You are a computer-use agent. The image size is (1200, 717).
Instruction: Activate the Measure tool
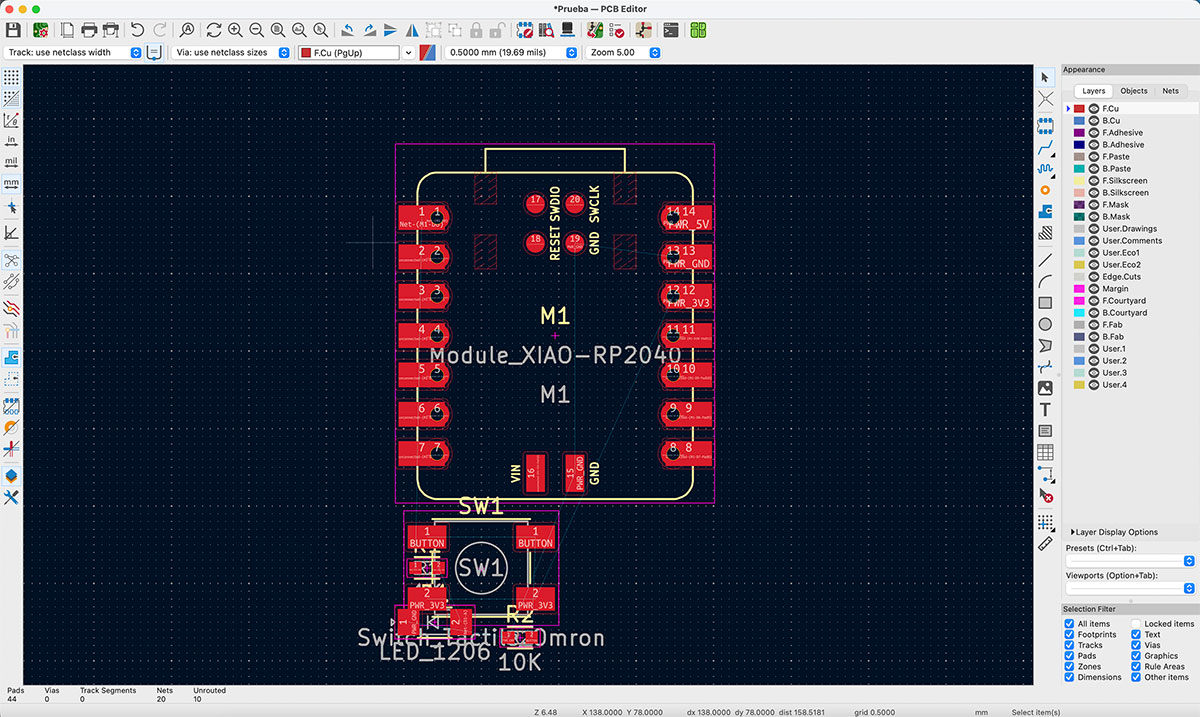(1045, 543)
